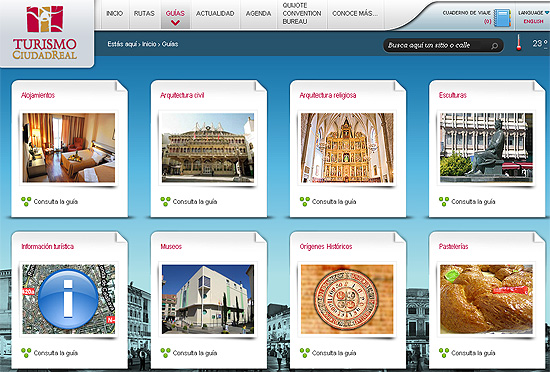This screenshot has width=550, height=372.
Task: Click the green dots icon under Esculturas
Action: 444,202
